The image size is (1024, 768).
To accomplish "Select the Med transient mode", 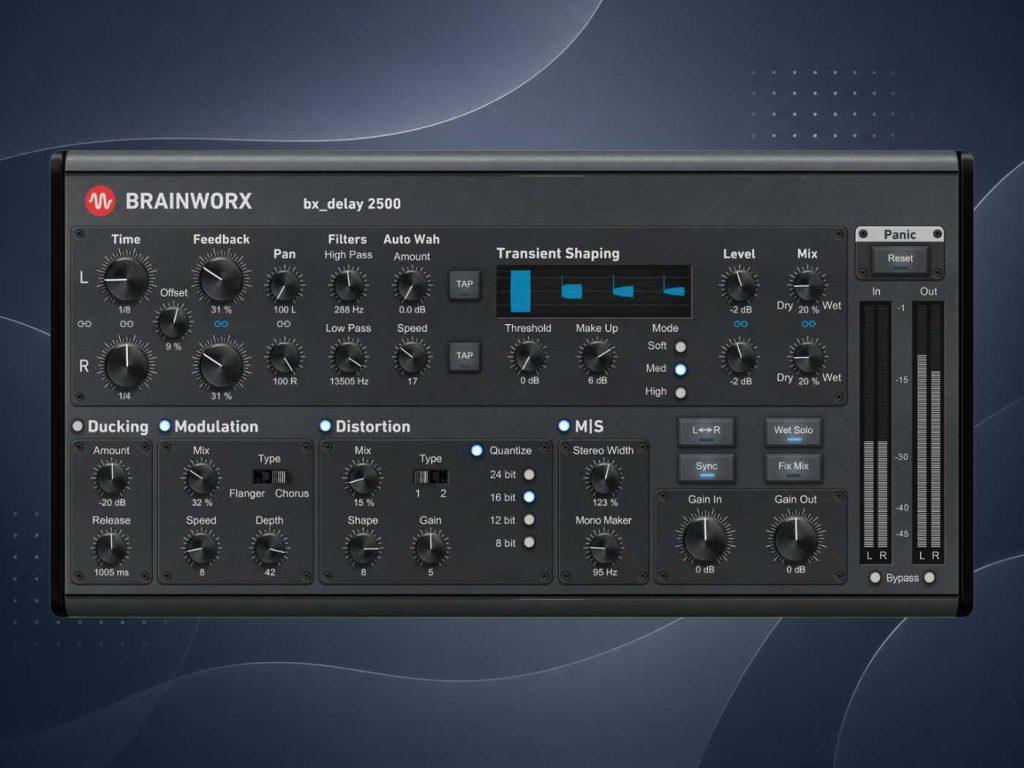I will [x=680, y=370].
